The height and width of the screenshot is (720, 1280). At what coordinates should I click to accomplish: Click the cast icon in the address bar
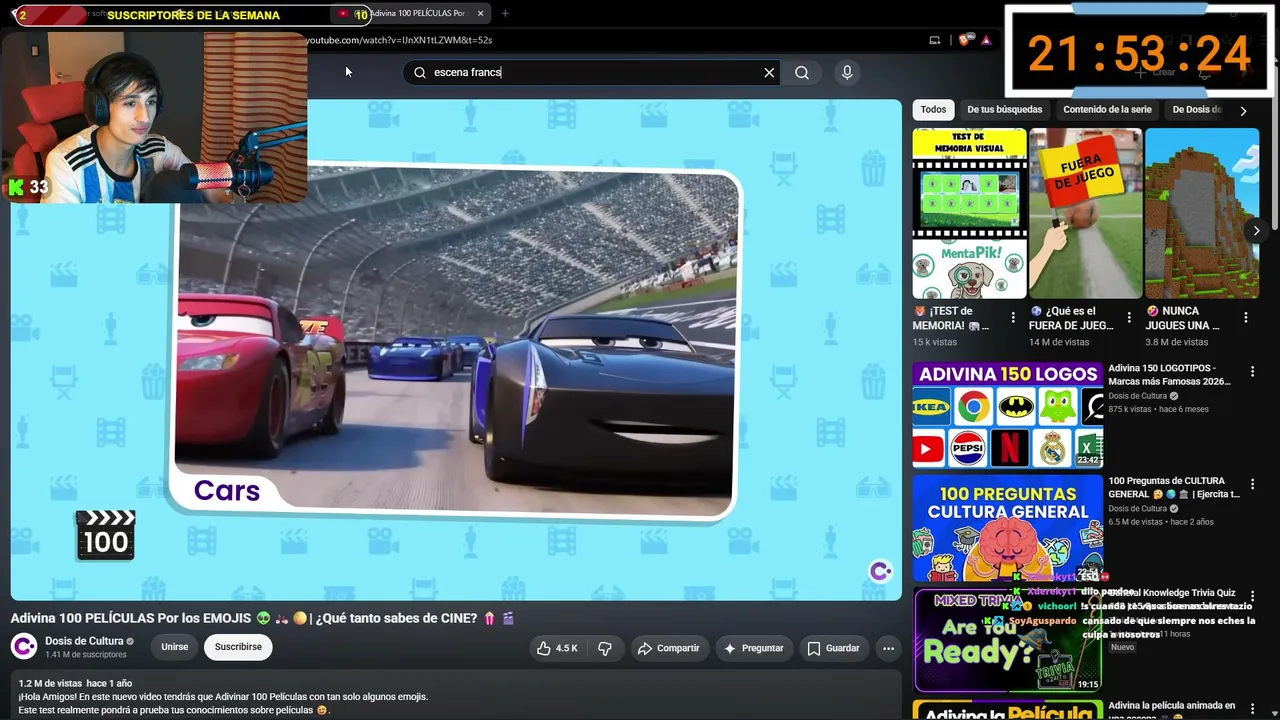coord(935,40)
